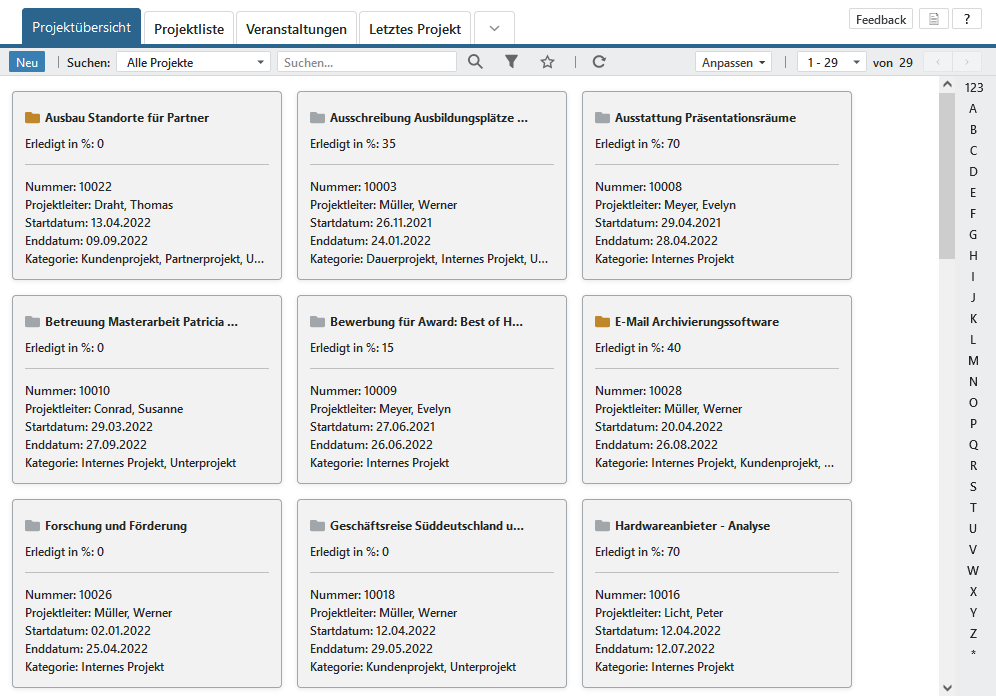996x696 pixels.
Task: Go to the next page arrow
Action: tap(966, 62)
